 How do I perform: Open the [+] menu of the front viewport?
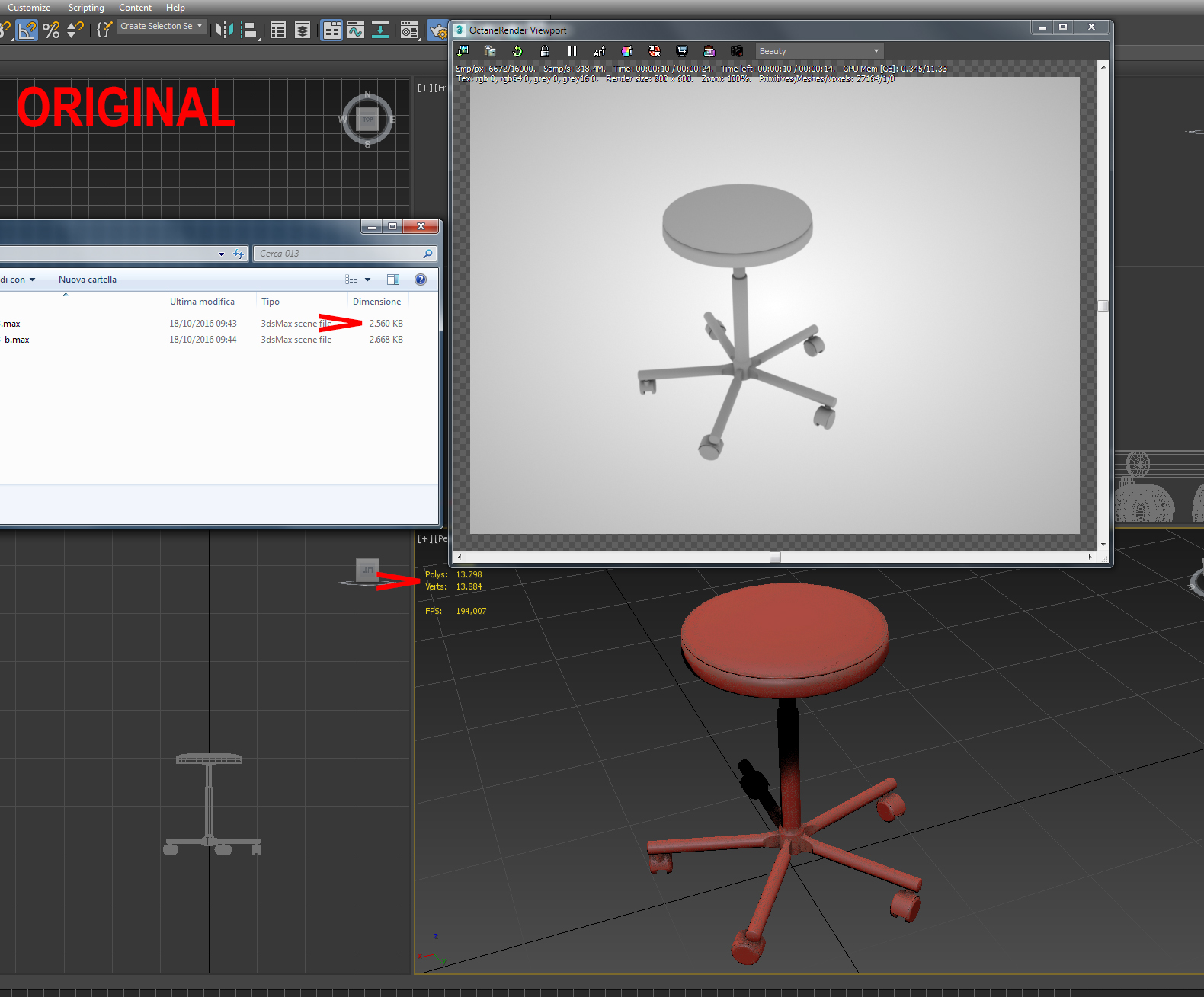424,88
